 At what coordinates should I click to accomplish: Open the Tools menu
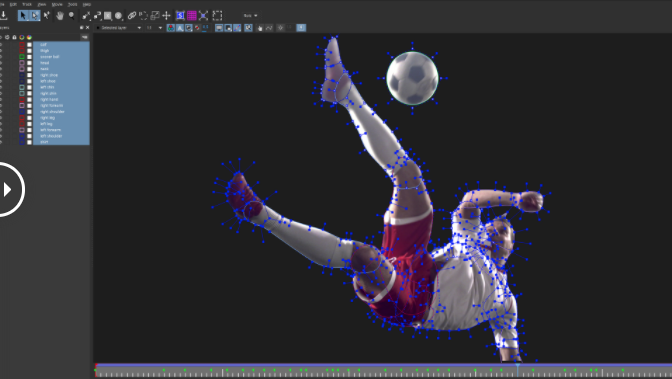click(72, 4)
